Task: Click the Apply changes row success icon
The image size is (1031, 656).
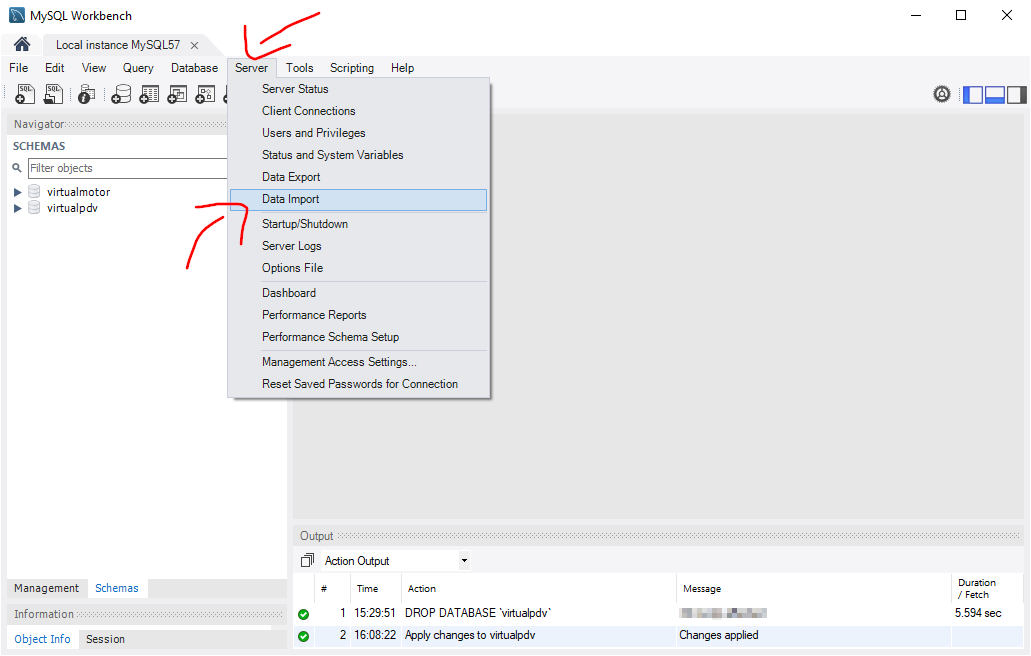Action: [x=303, y=636]
